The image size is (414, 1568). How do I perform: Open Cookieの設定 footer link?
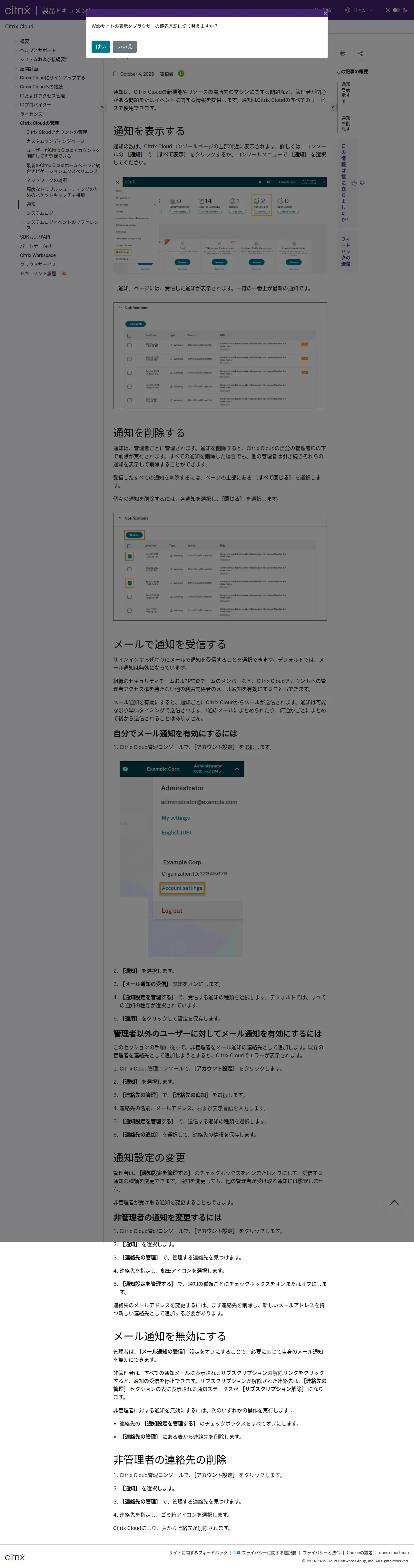(x=359, y=1553)
